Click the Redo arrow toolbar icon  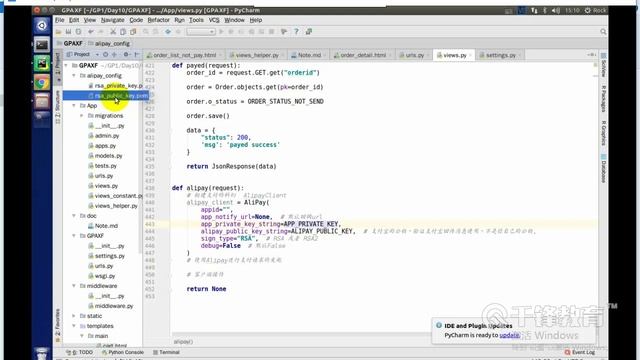click(x=100, y=32)
